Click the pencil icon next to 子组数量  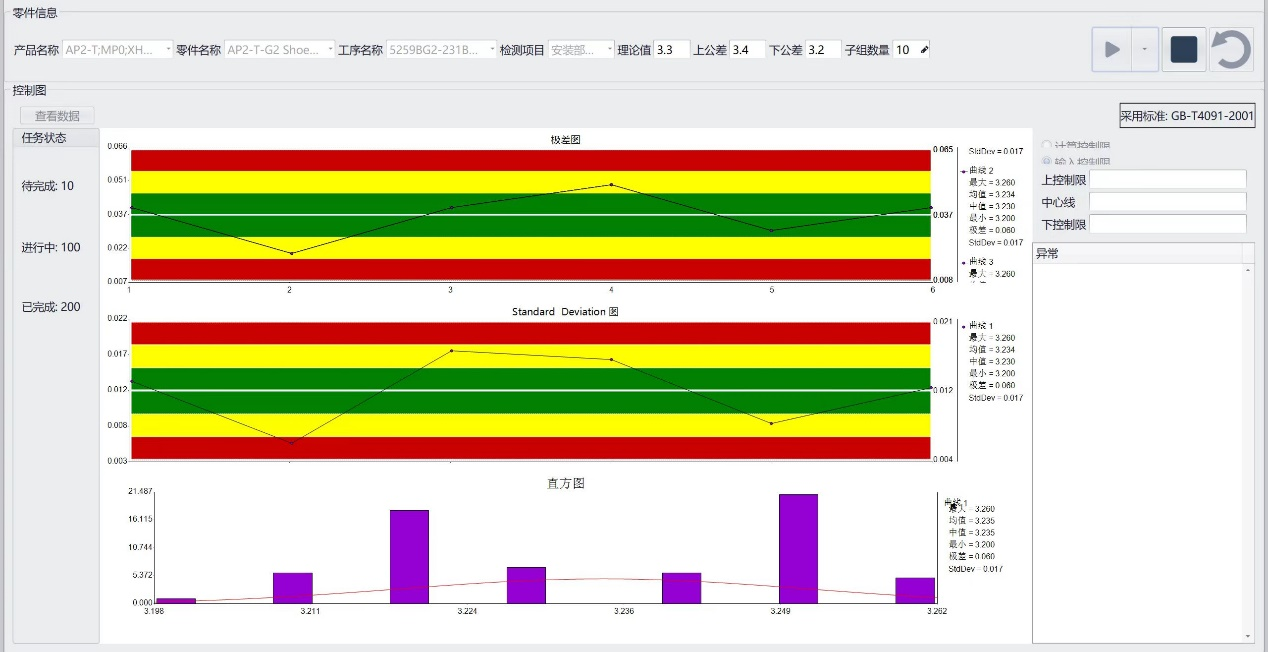tap(924, 50)
